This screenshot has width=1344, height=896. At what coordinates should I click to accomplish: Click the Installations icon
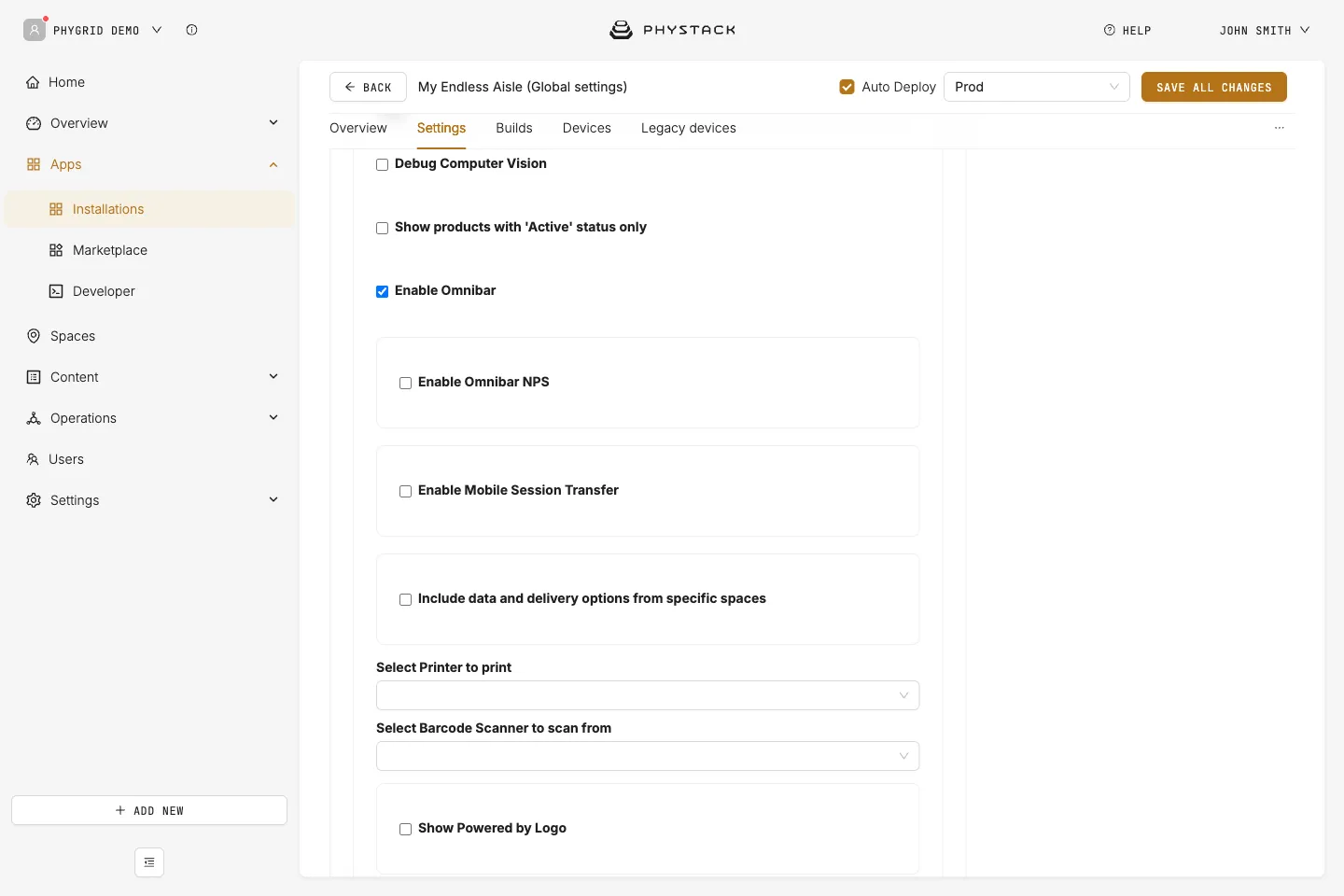56,209
